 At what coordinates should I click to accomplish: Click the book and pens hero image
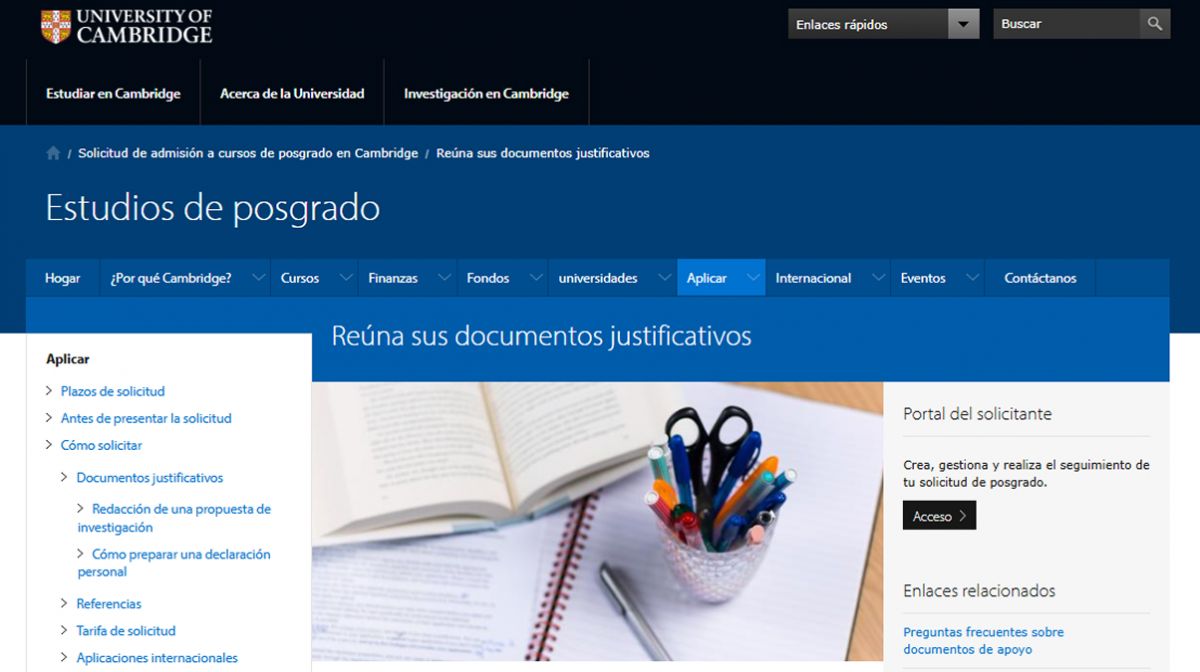(598, 521)
